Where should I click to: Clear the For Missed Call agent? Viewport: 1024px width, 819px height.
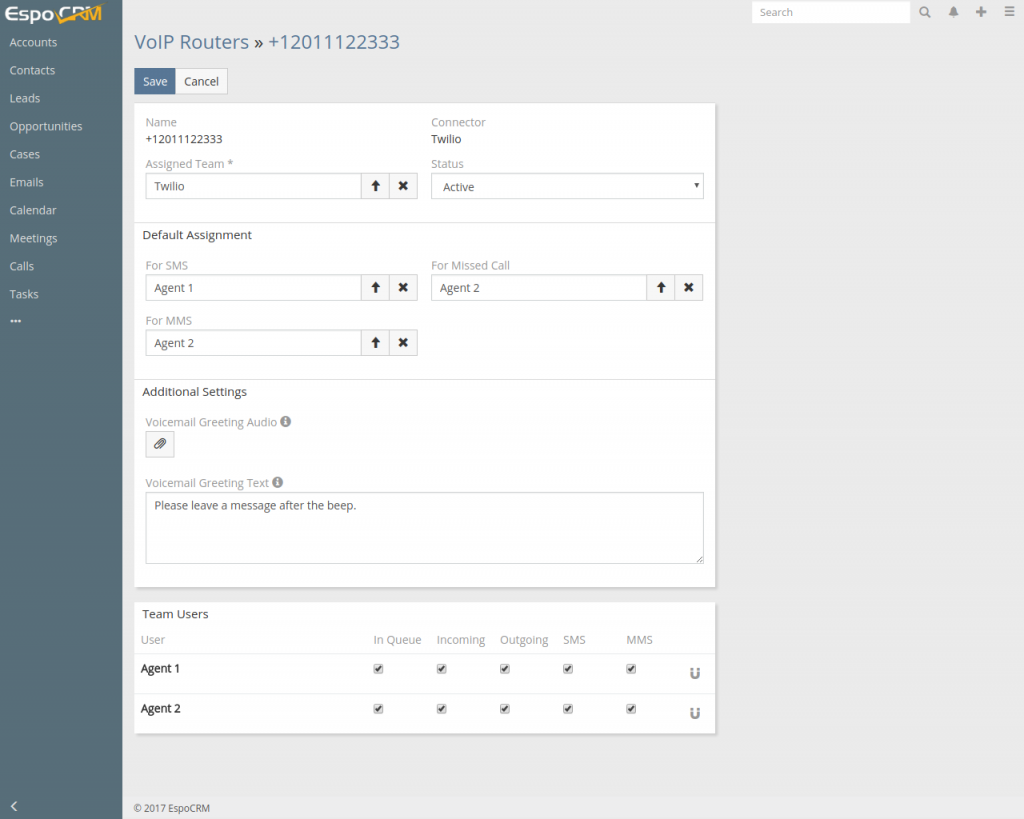point(688,287)
